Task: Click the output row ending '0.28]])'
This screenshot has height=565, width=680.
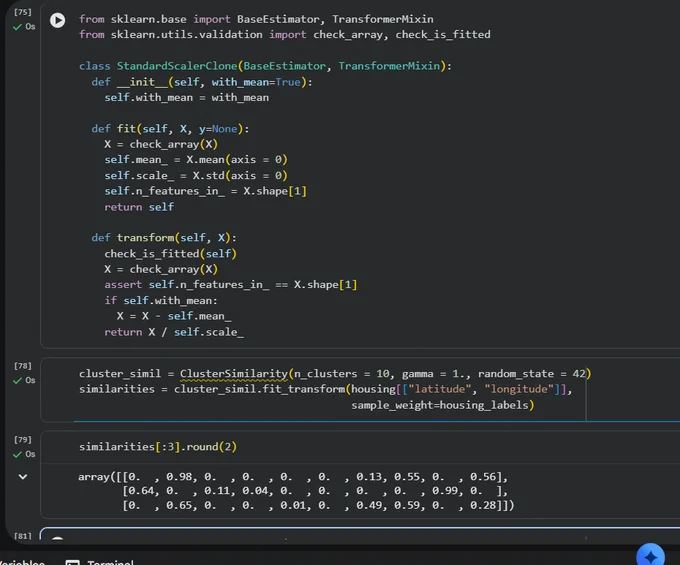Action: pyautogui.click(x=318, y=505)
